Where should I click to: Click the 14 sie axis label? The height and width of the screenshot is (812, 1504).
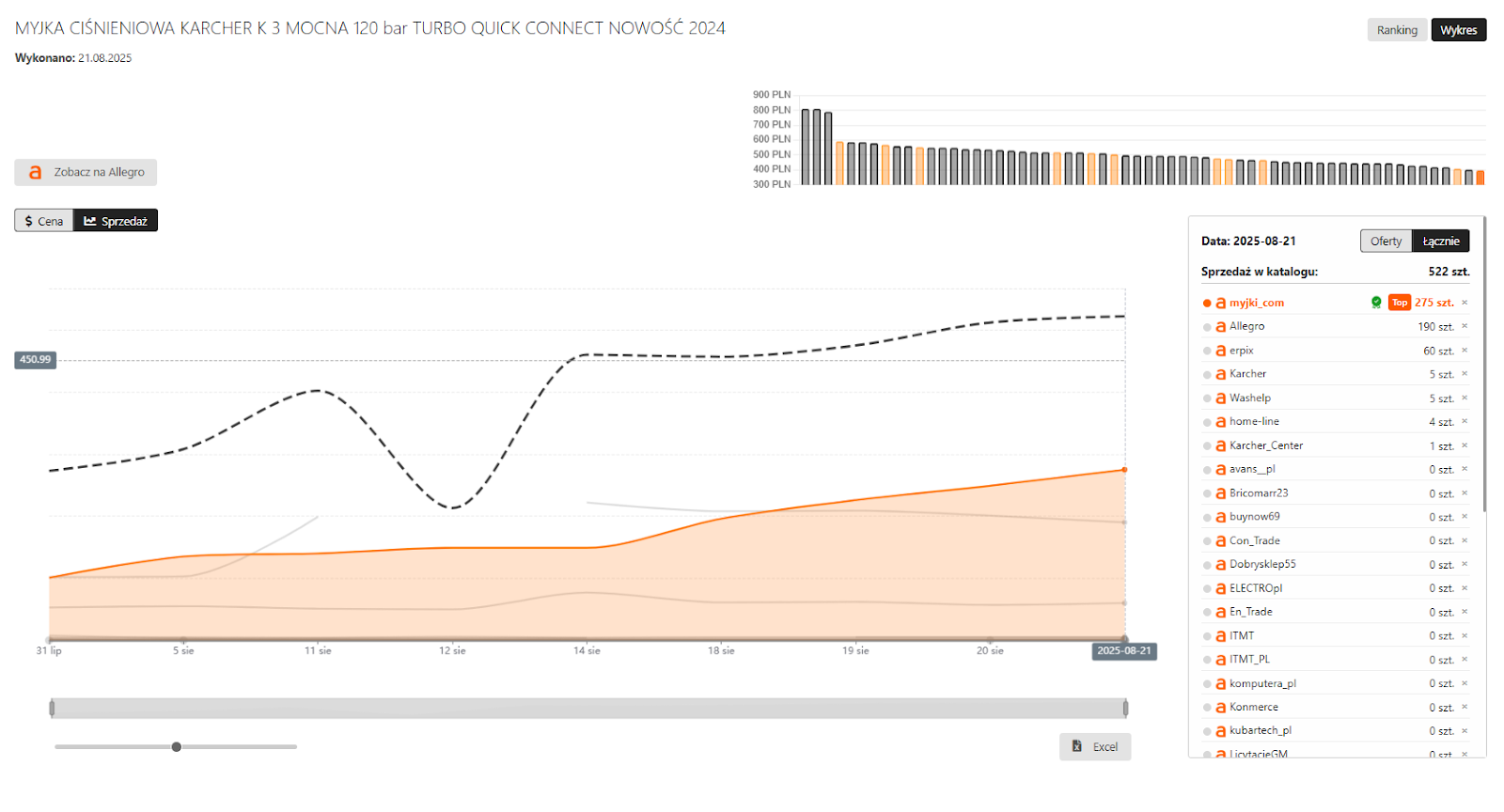pos(587,651)
